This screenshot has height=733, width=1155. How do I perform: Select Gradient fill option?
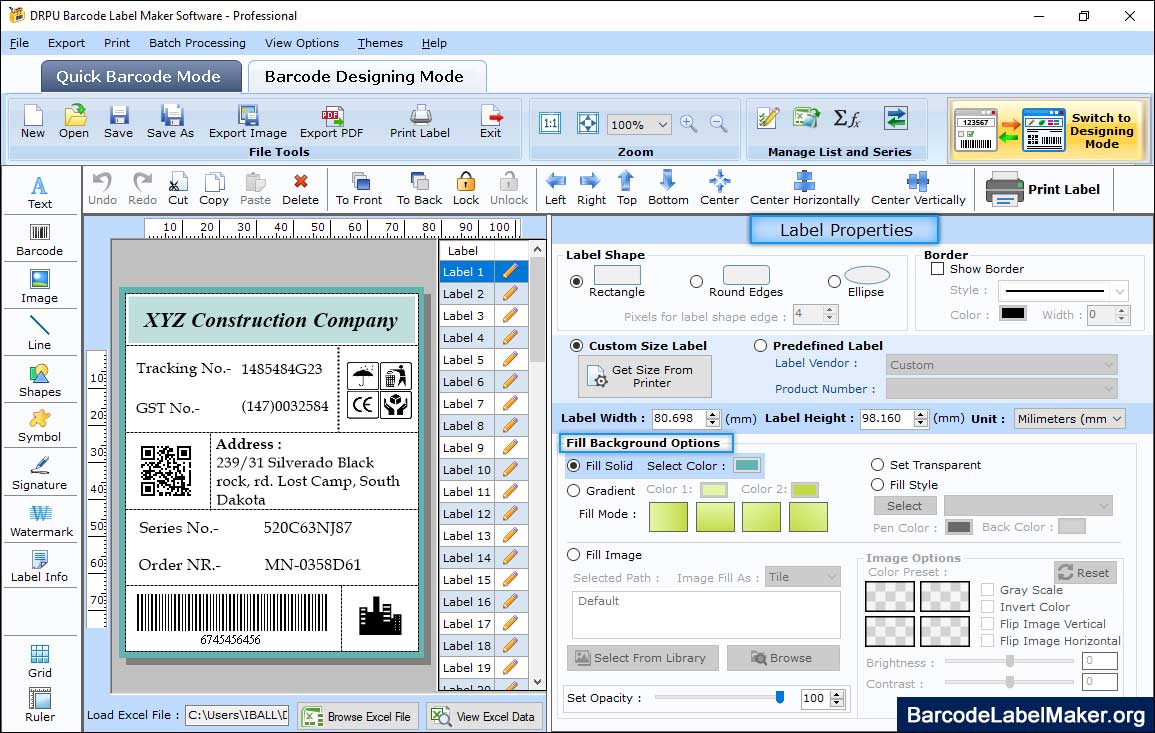[x=574, y=491]
